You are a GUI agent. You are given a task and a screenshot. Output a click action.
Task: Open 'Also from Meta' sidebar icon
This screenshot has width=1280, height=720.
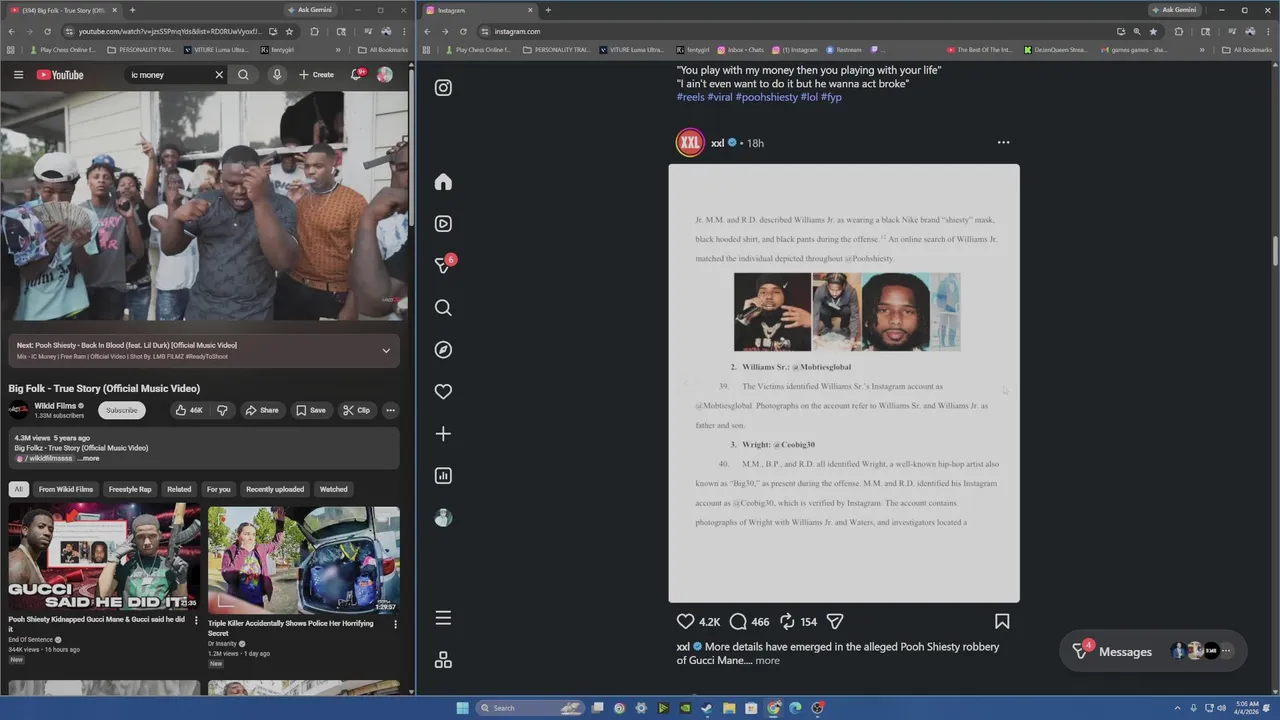coord(443,660)
